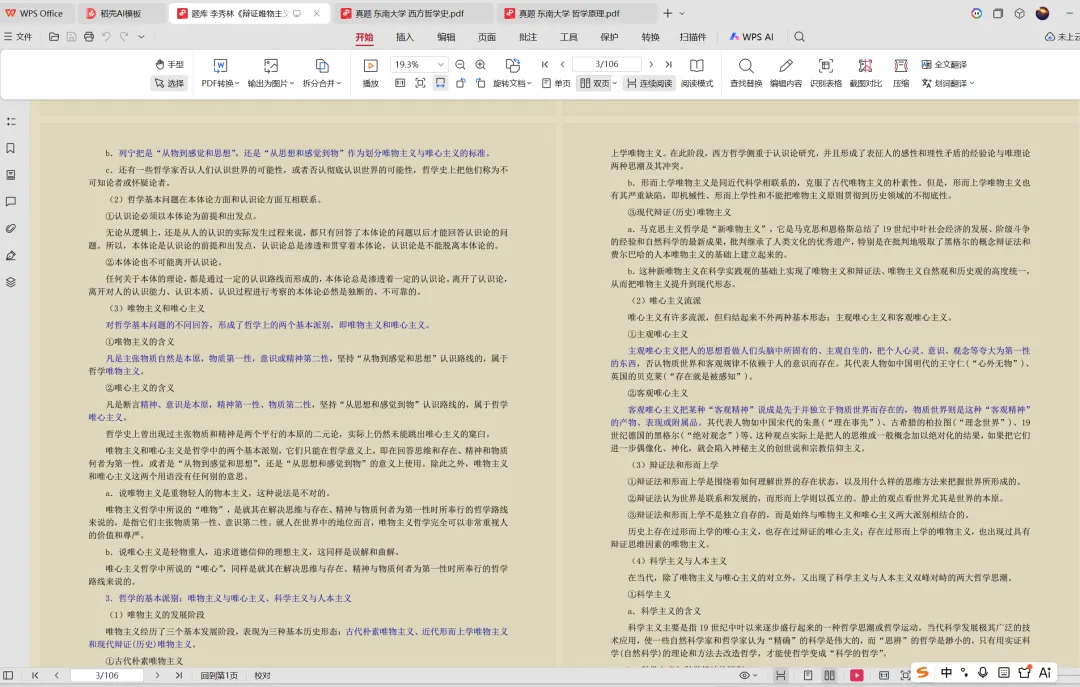The image size is (1080, 687).
Task: Switch to 工具 ribbon tab
Action: (x=569, y=37)
